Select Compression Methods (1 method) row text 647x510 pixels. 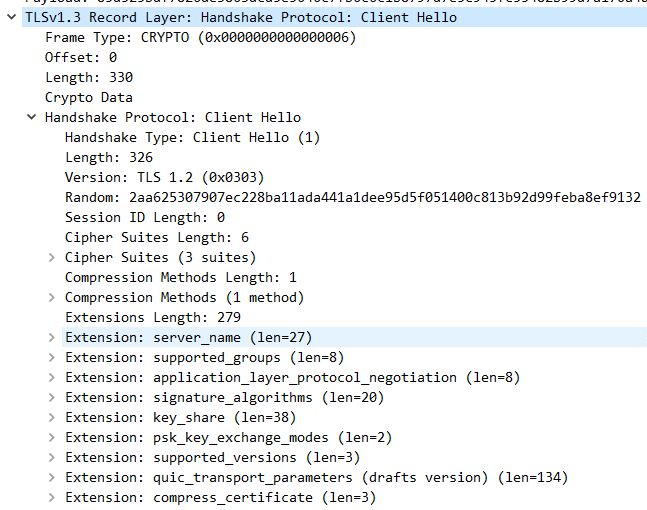[x=184, y=298]
